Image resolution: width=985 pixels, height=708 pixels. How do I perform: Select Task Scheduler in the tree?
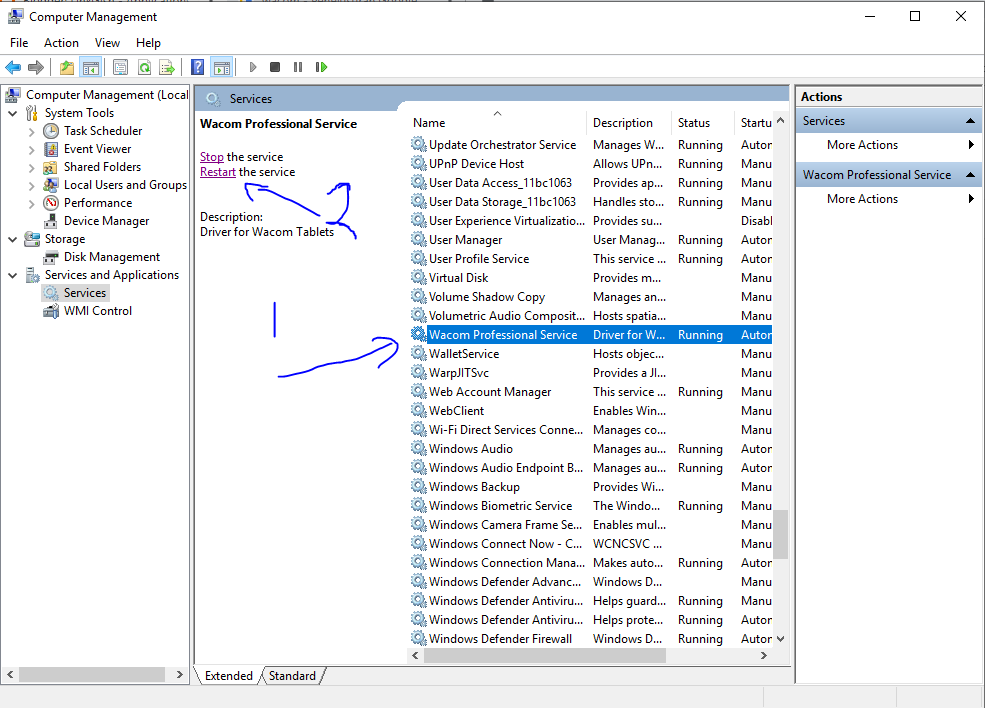coord(103,131)
